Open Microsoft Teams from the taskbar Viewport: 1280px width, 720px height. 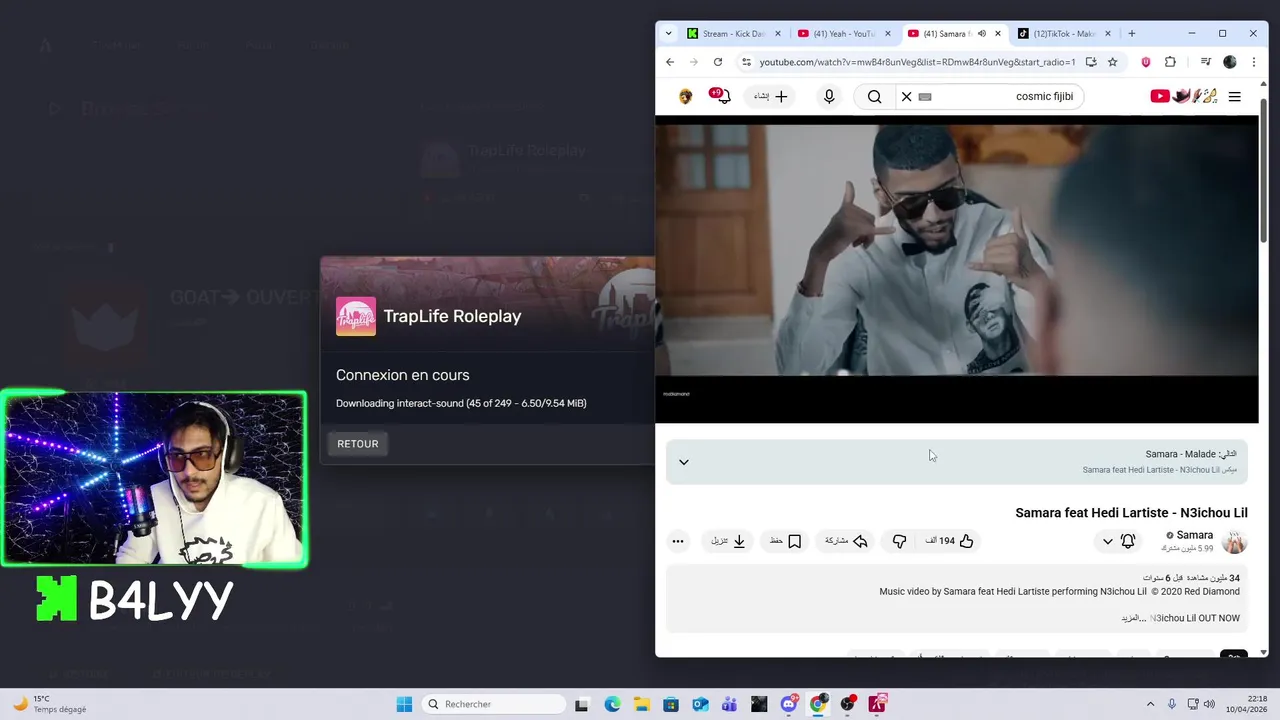click(730, 704)
